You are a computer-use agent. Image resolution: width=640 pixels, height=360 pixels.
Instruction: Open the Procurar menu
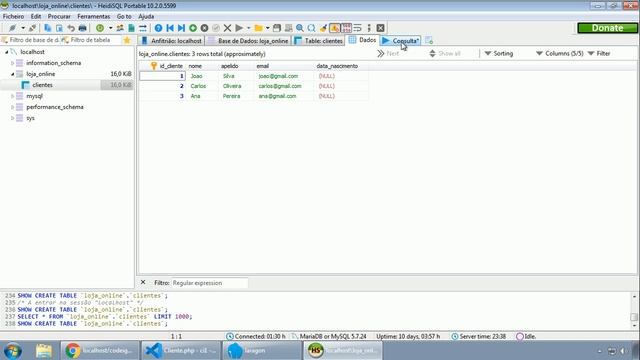pos(59,16)
